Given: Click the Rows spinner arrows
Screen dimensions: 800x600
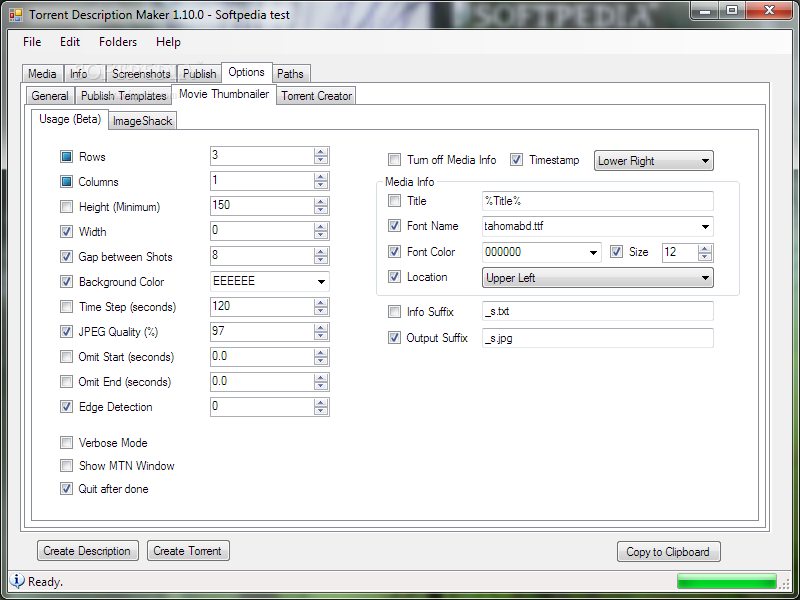Looking at the screenshot, I should coord(321,156).
